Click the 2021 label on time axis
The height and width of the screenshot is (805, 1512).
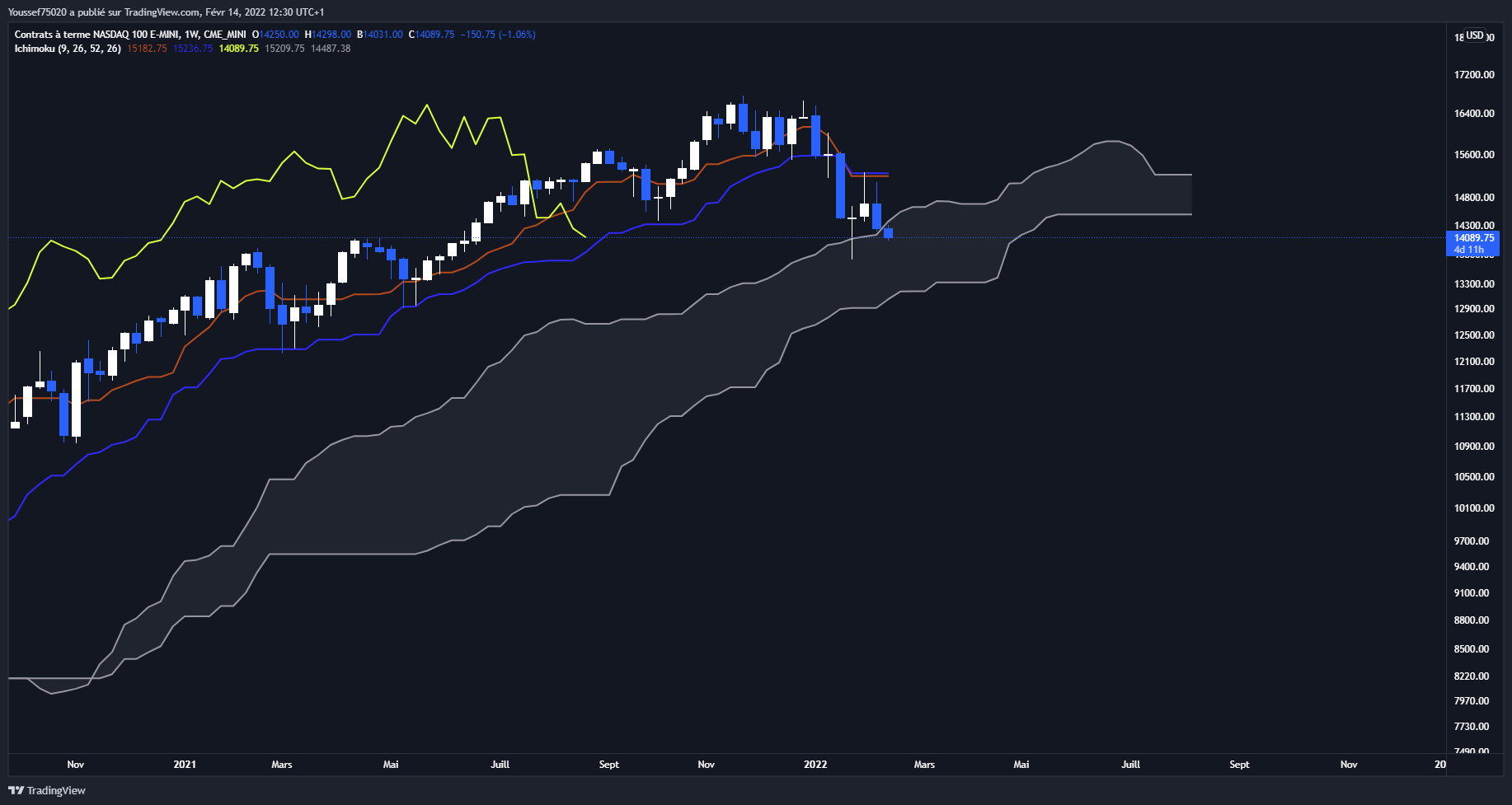[x=185, y=765]
